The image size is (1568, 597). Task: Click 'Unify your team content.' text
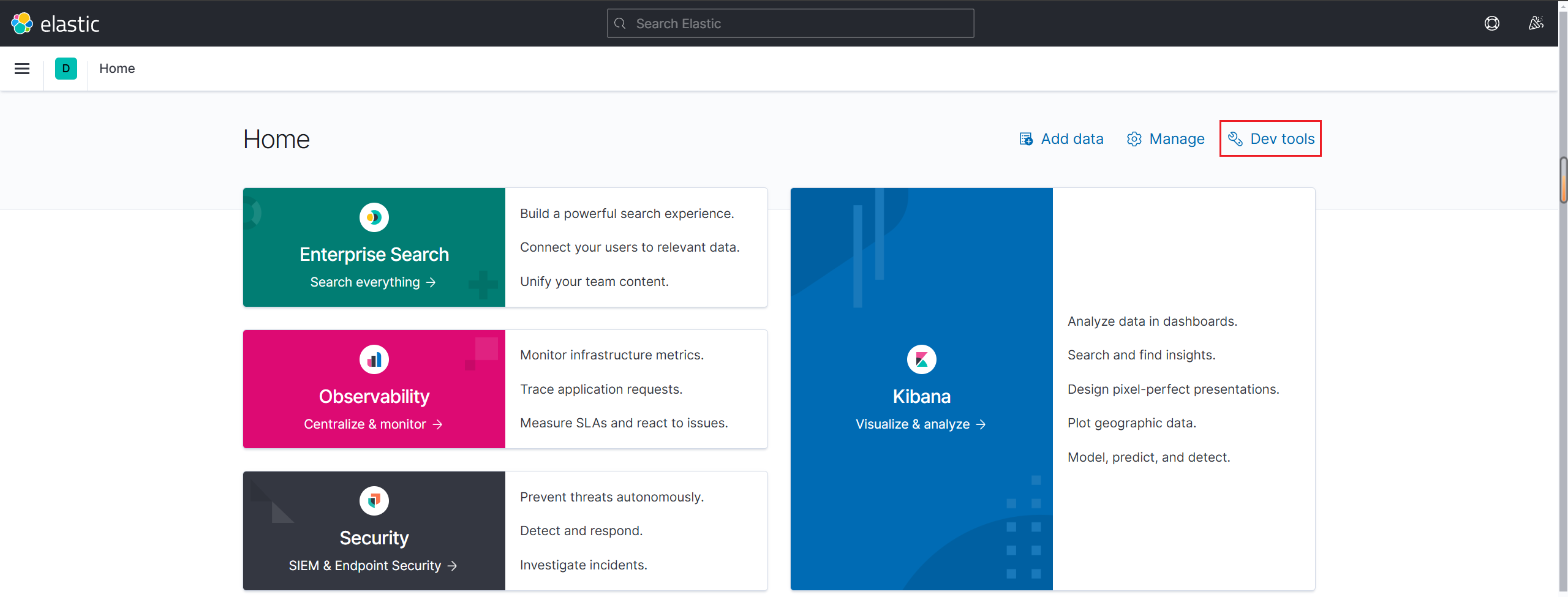tap(594, 282)
